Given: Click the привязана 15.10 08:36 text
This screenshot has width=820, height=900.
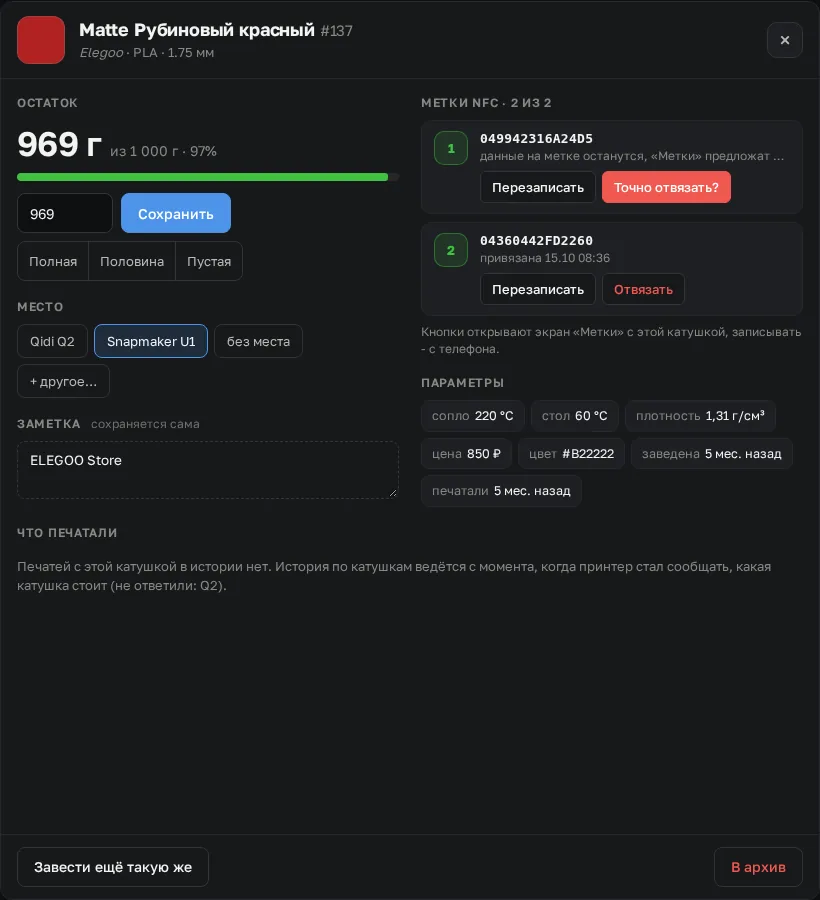Looking at the screenshot, I should 545,258.
